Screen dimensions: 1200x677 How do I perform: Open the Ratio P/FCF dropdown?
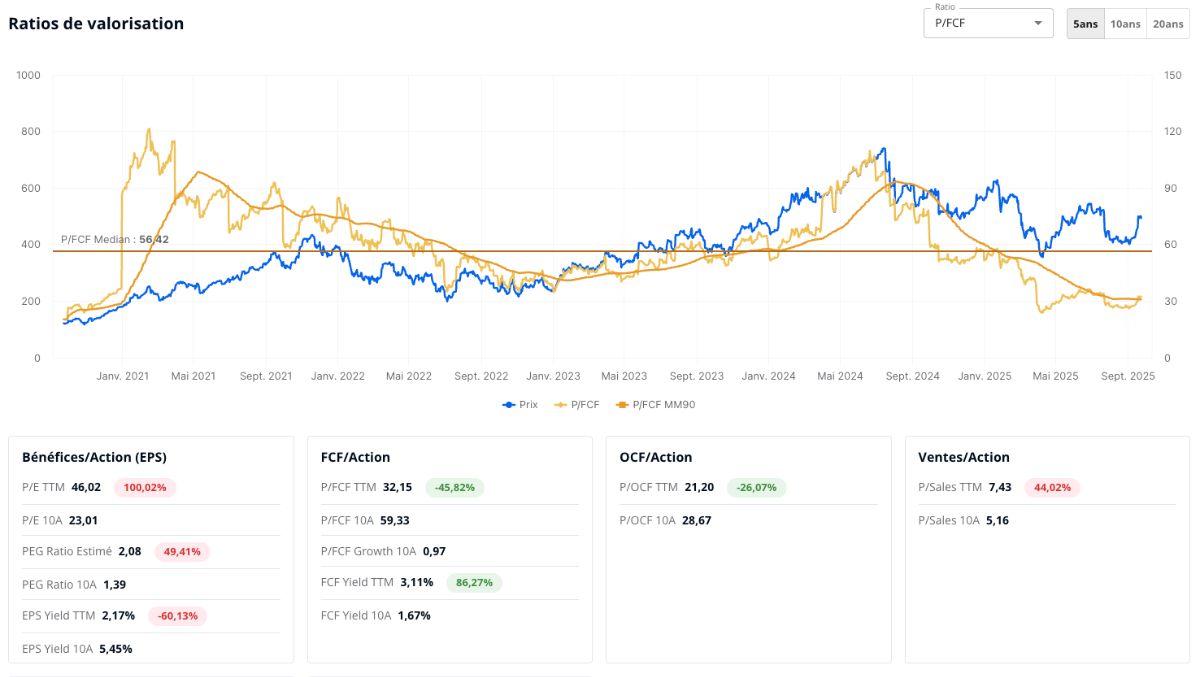pyautogui.click(x=988, y=23)
